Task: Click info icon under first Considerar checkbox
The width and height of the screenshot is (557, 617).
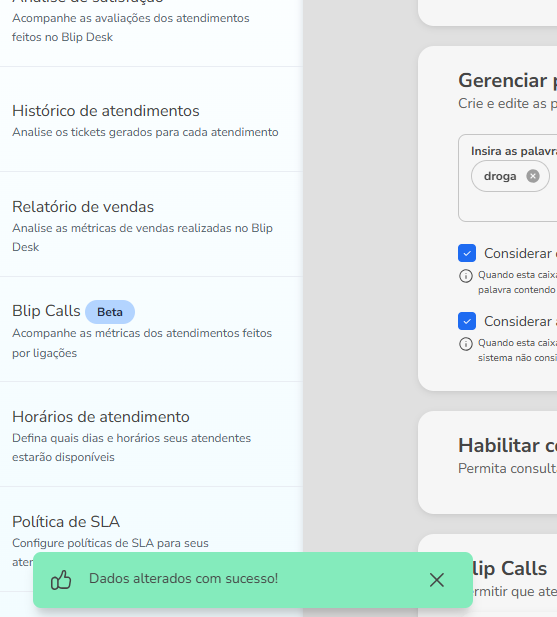Action: point(466,276)
